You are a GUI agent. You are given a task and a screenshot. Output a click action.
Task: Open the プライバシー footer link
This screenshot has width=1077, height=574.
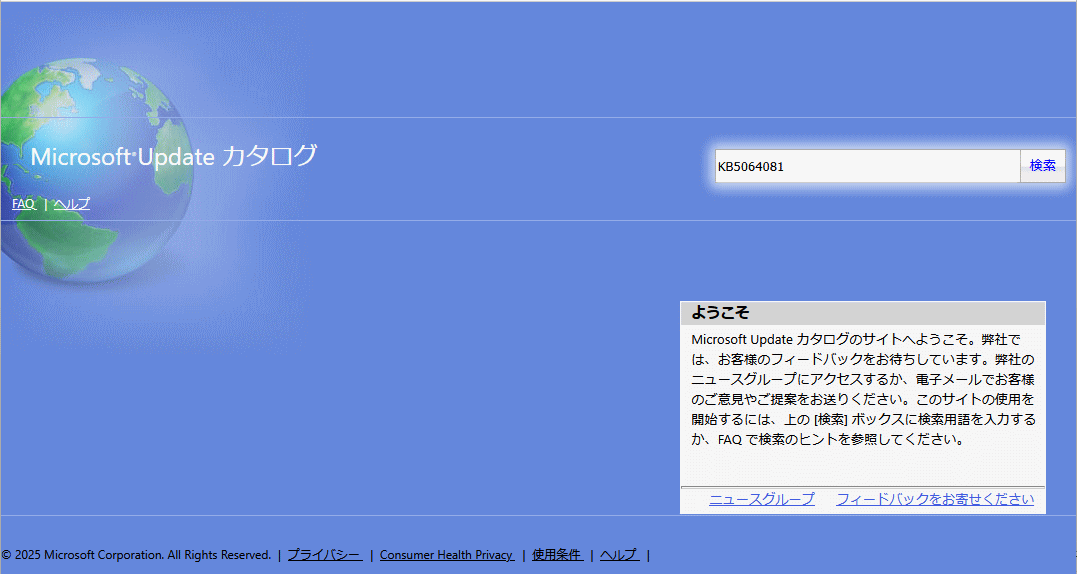pyautogui.click(x=324, y=555)
